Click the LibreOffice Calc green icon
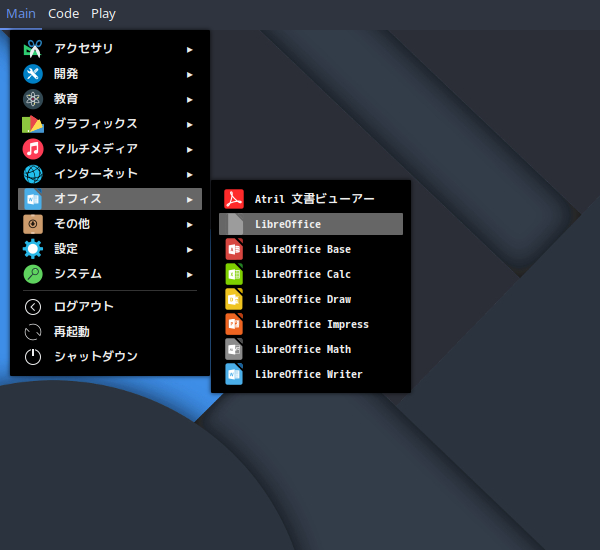Viewport: 600px width, 550px height. coord(234,274)
